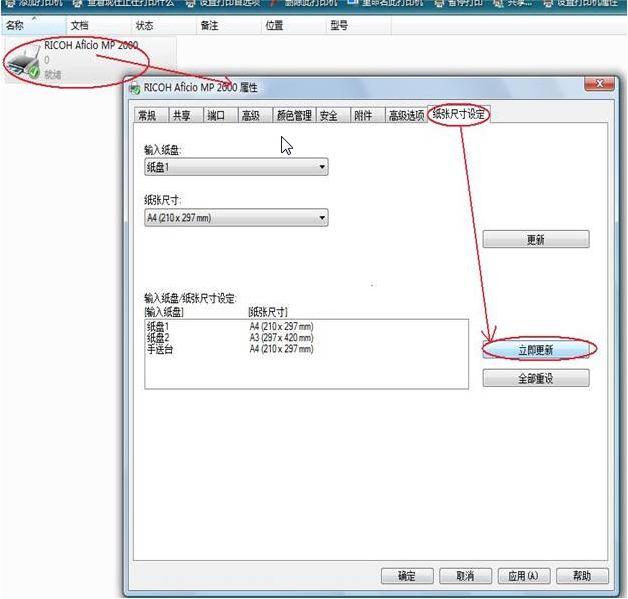Select the RICOH Aficio MP 2000 printer icon
Viewport: 628px width, 599px height.
tap(23, 64)
